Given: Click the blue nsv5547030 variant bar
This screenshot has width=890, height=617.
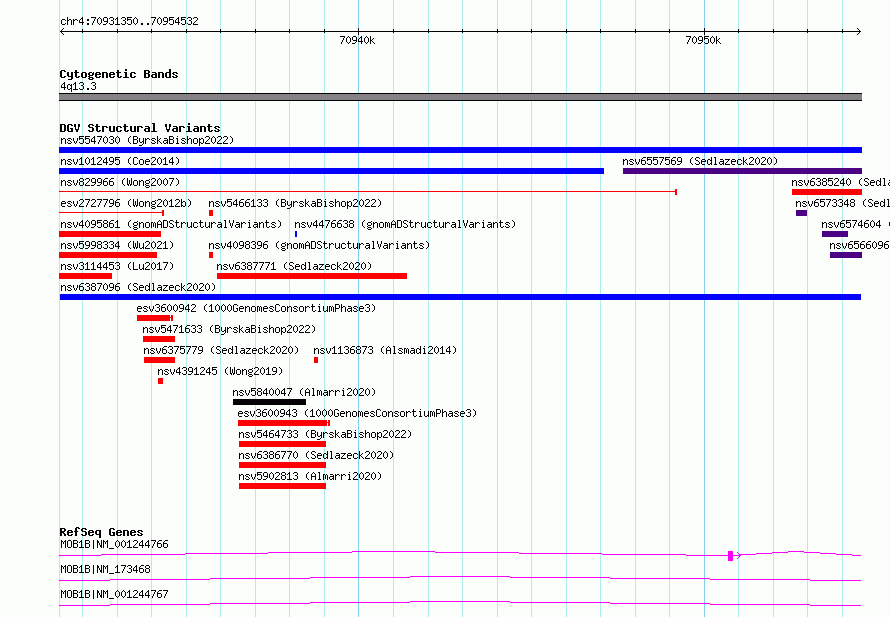Looking at the screenshot, I should 460,150.
